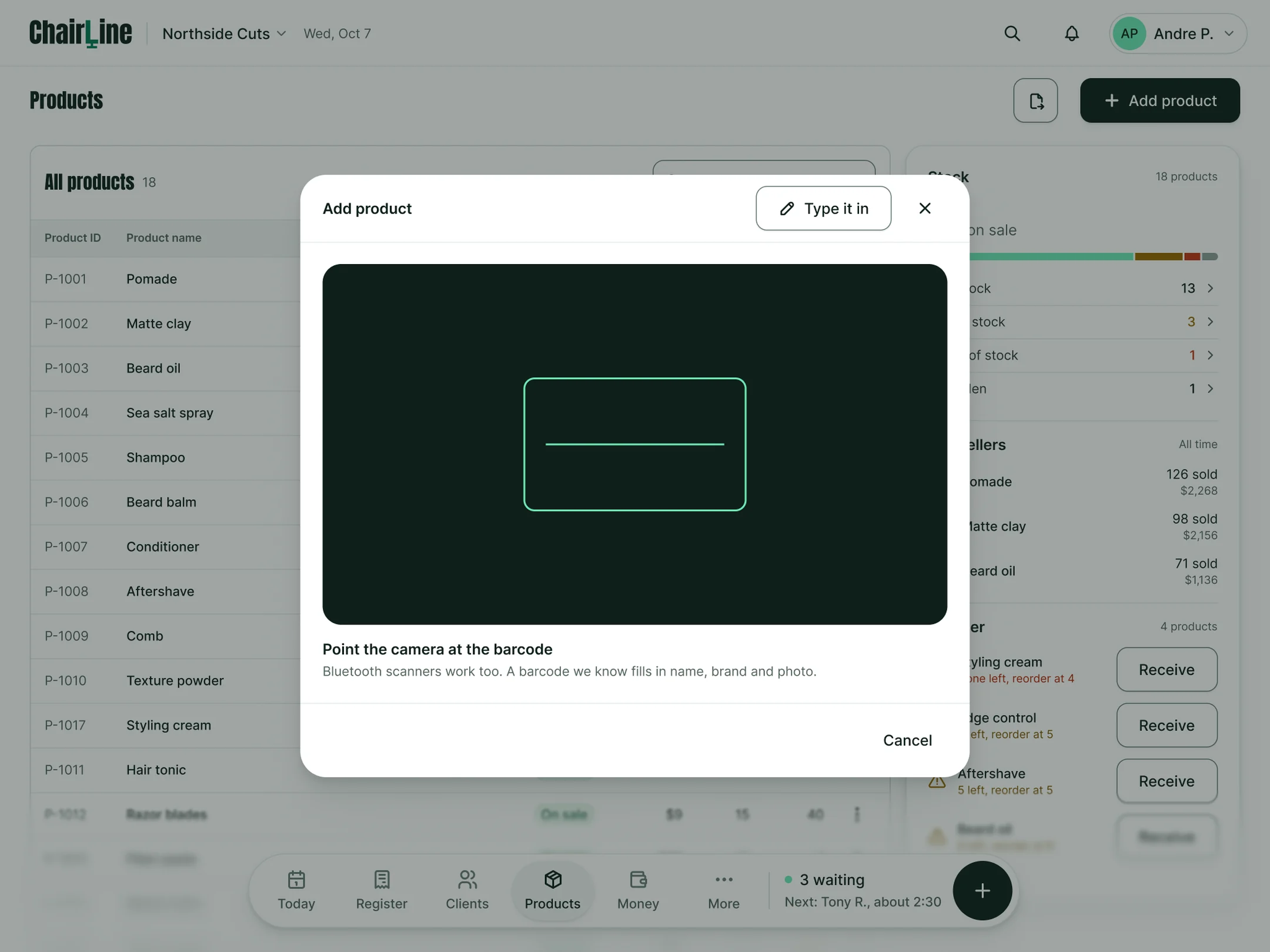This screenshot has height=952, width=1270.
Task: Click the barcode scan frame in camera view
Action: pyautogui.click(x=634, y=444)
